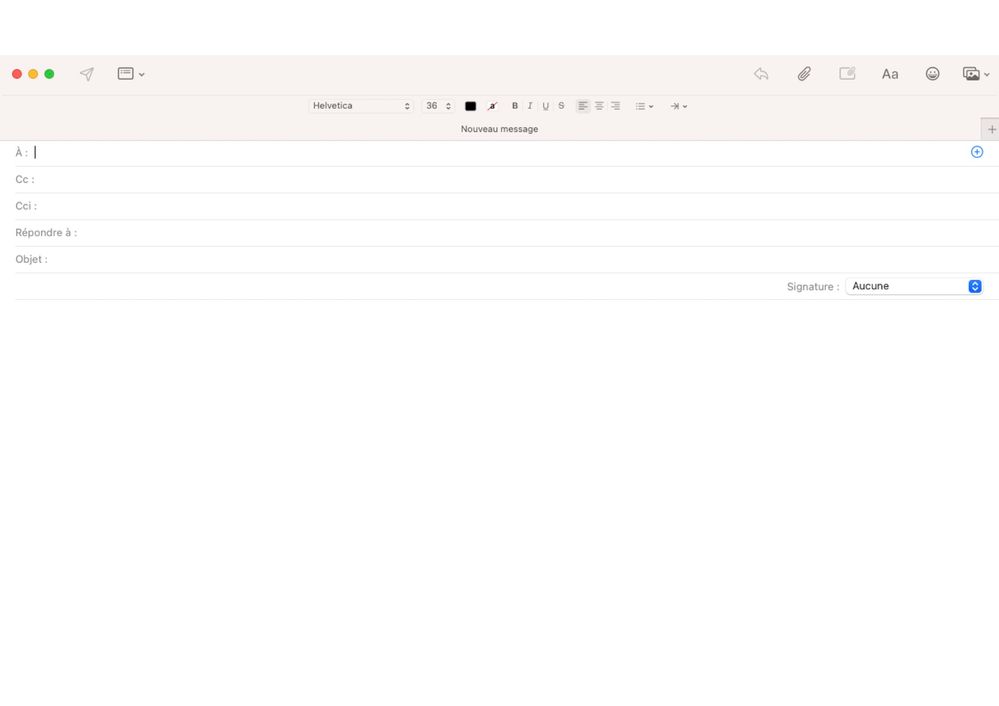Image resolution: width=999 pixels, height=706 pixels.
Task: Add a new tab with plus button
Action: 991,129
